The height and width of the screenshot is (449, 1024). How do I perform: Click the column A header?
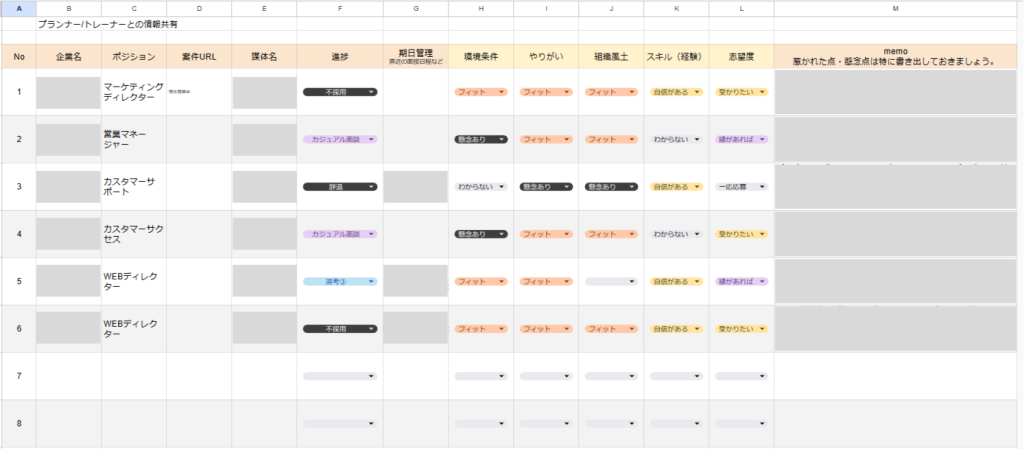[18, 8]
